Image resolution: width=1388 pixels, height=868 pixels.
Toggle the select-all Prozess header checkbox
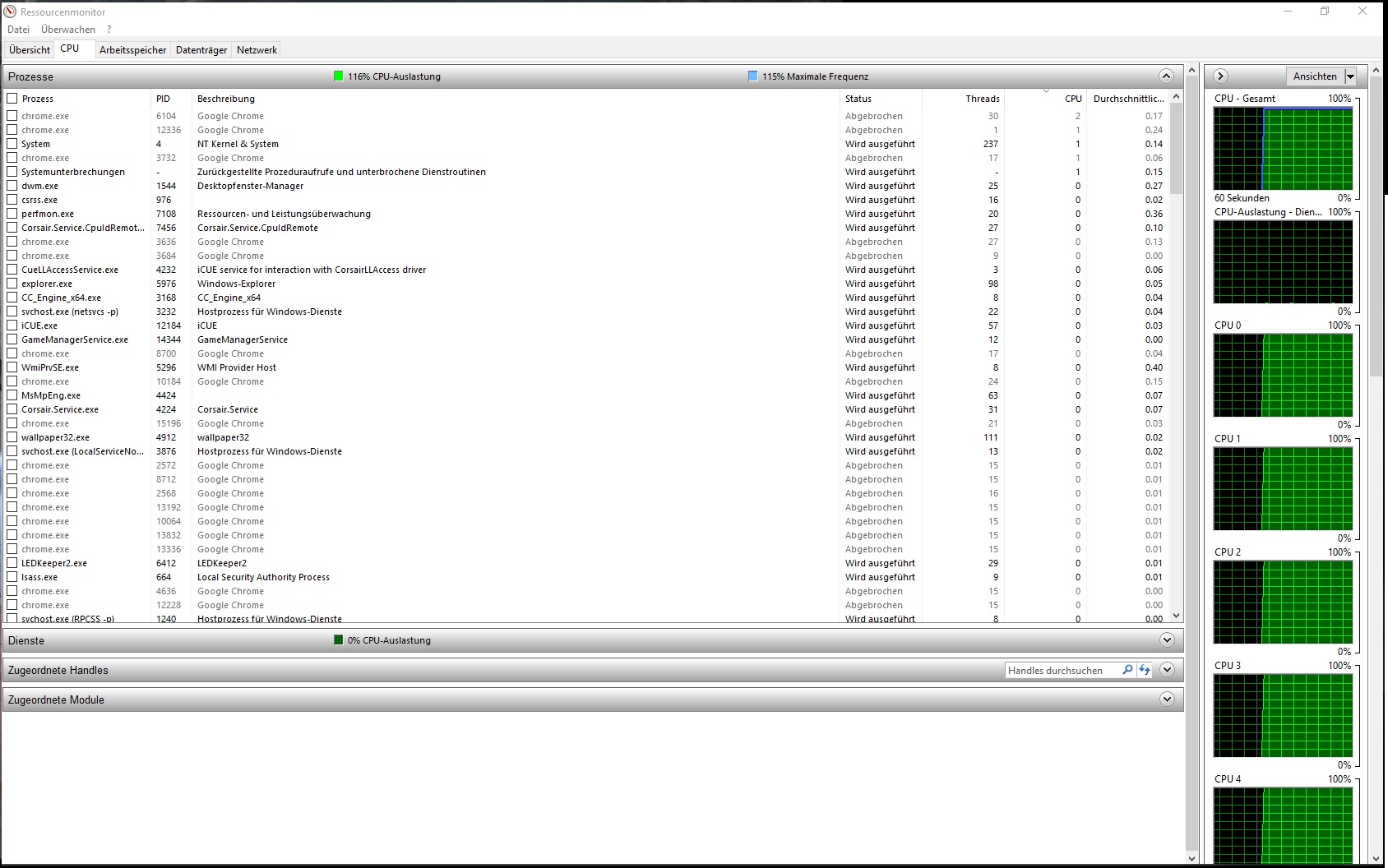pos(12,98)
